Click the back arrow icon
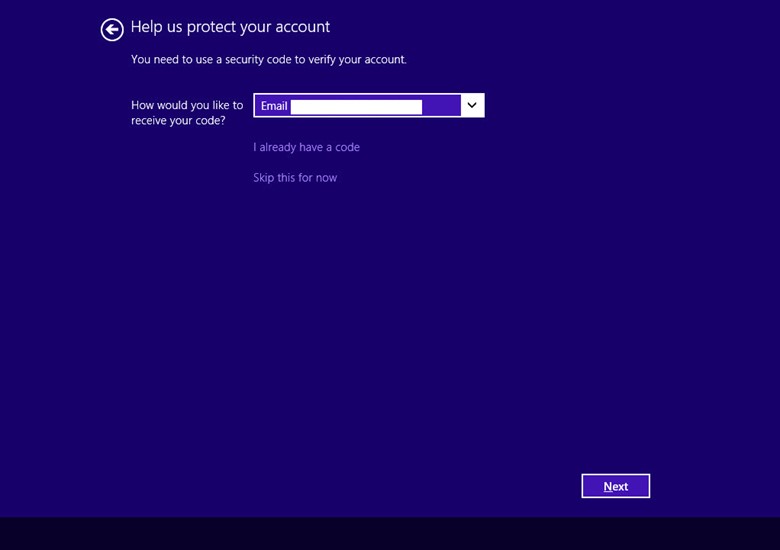The height and width of the screenshot is (550, 780). [112, 30]
